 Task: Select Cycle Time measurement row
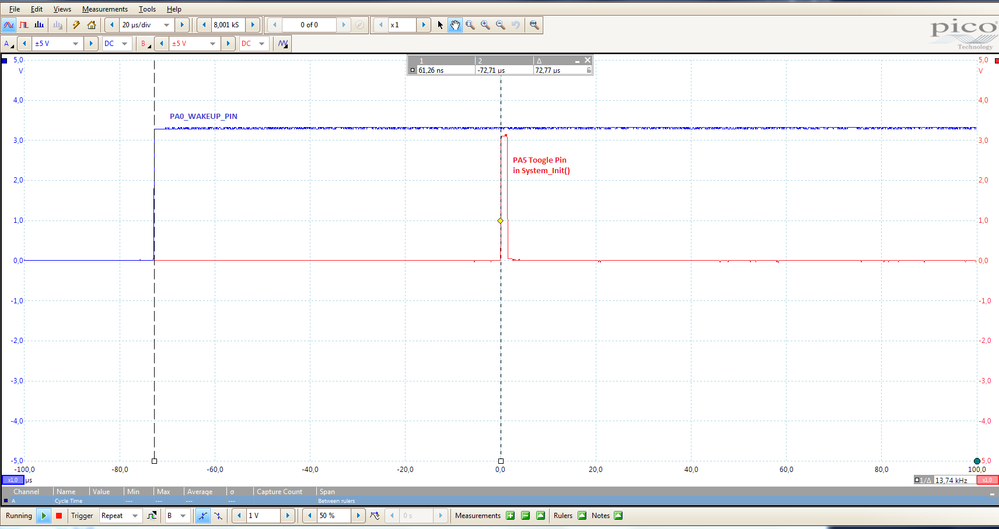point(500,501)
